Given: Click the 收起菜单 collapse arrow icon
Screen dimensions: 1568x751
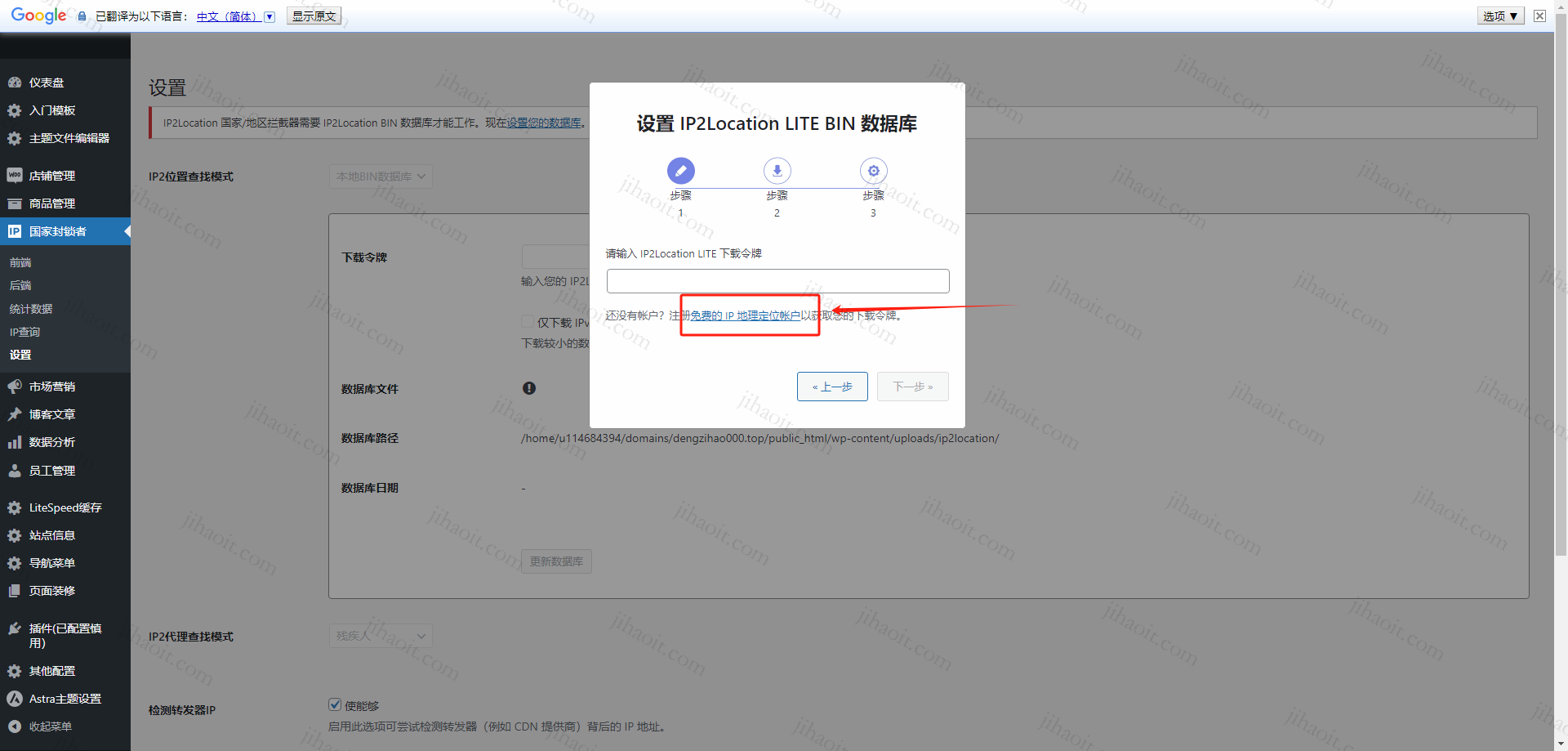Looking at the screenshot, I should click(15, 726).
